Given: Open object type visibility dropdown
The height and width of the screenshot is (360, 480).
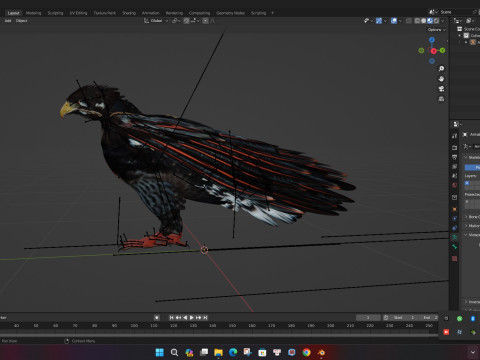Looking at the screenshot, I should click(x=368, y=21).
